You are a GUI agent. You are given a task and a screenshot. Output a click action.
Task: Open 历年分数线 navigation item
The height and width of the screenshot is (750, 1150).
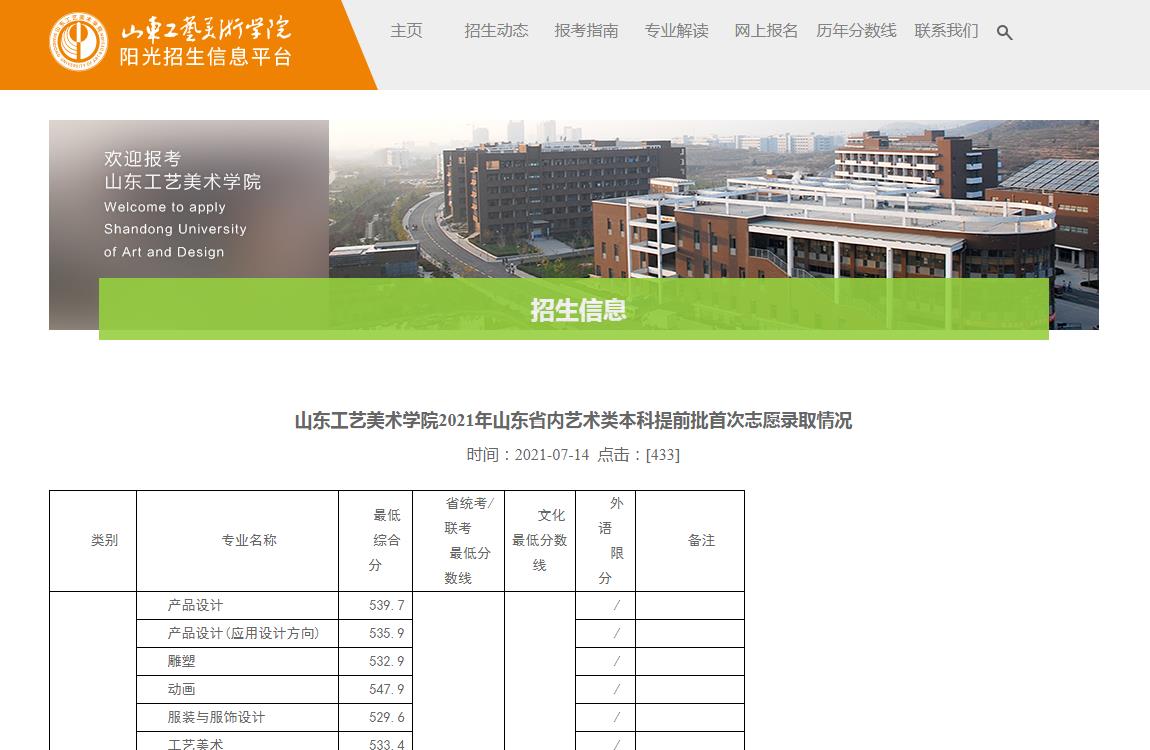coord(857,31)
